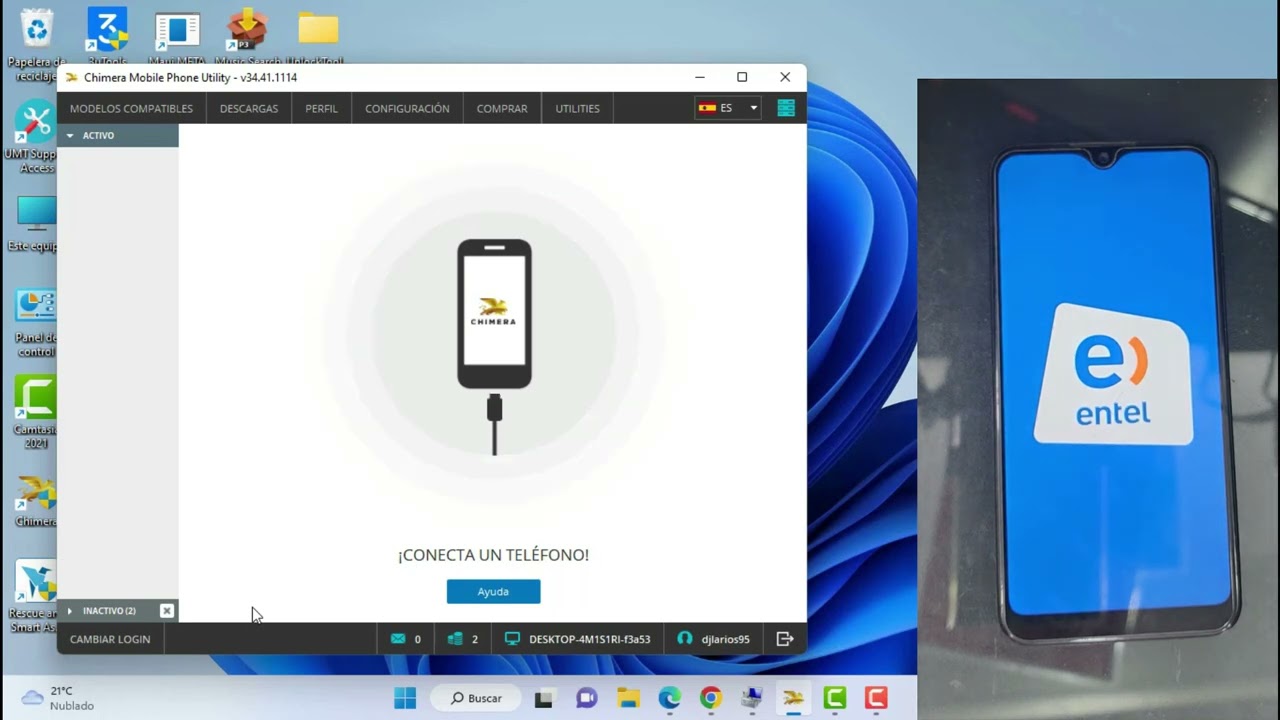
Task: Open the Chat app on the taskbar
Action: click(x=586, y=698)
